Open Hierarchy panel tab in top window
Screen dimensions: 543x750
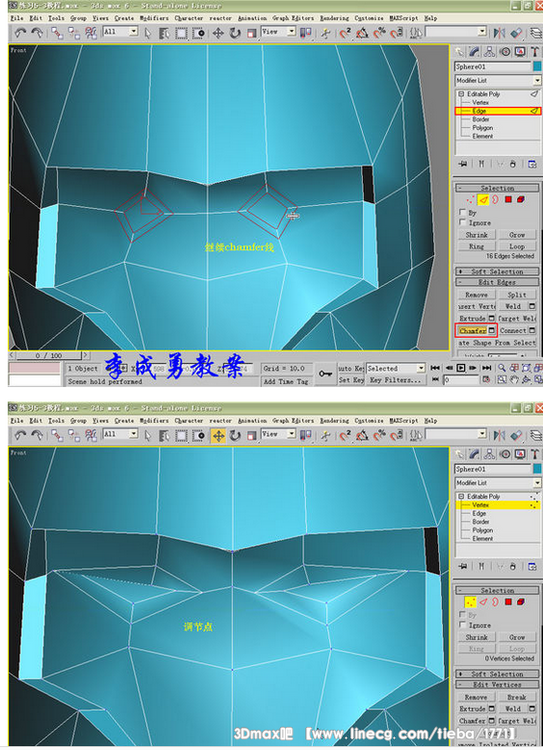click(x=489, y=52)
